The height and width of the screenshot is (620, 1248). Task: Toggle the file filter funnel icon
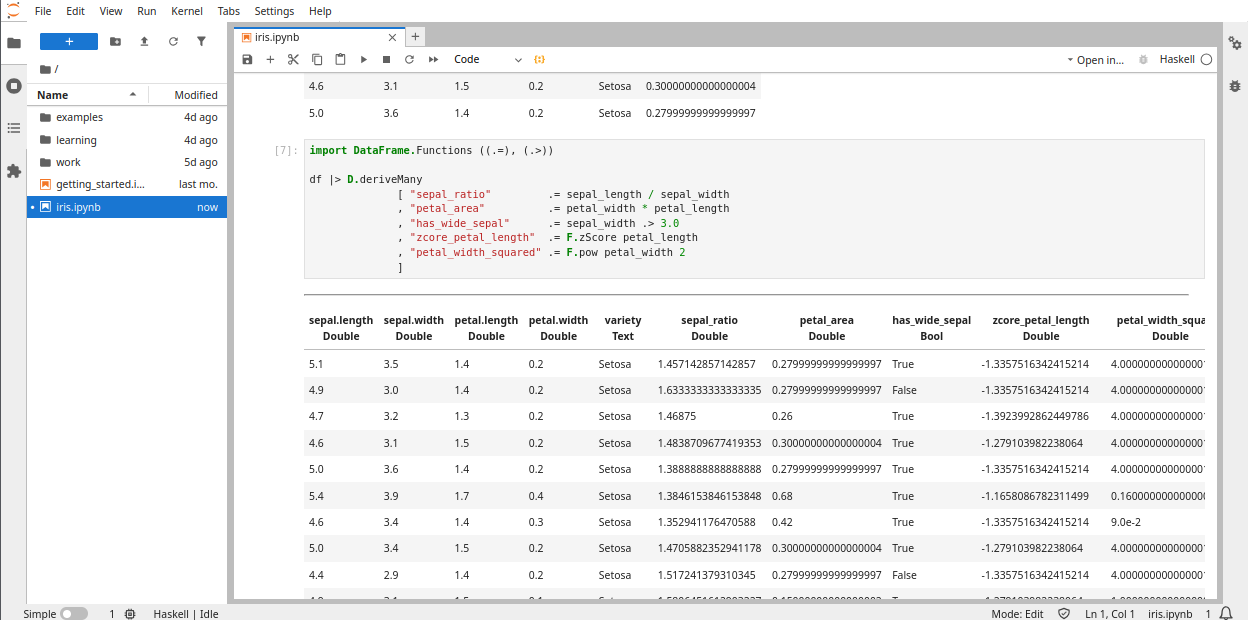201,41
